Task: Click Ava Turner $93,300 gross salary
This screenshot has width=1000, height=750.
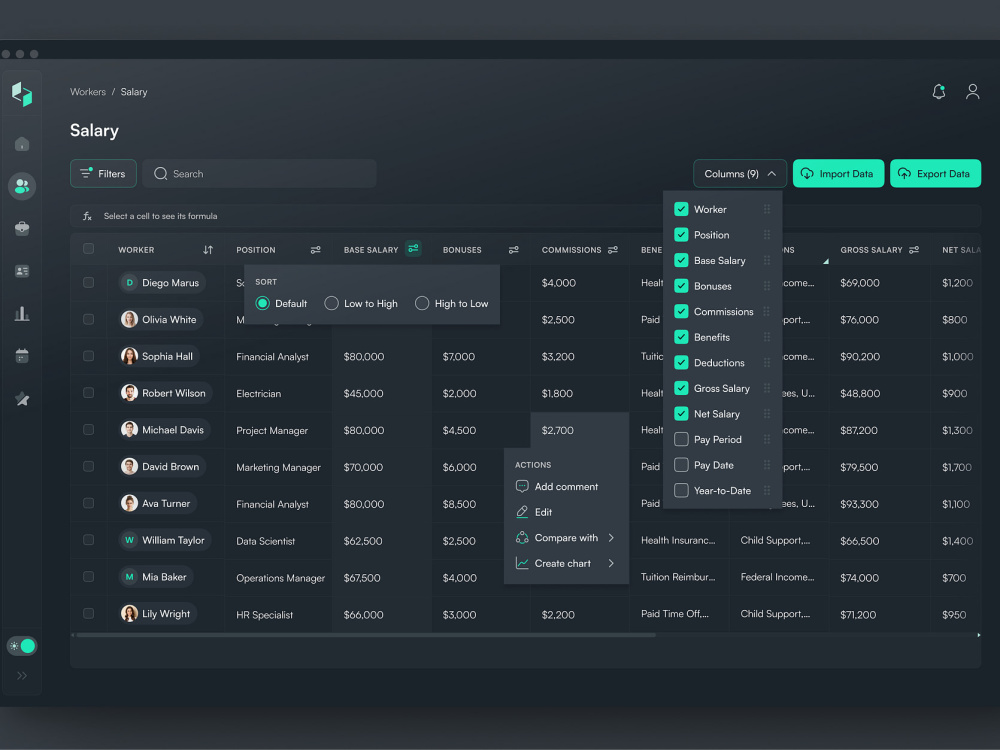Action: [x=859, y=504]
